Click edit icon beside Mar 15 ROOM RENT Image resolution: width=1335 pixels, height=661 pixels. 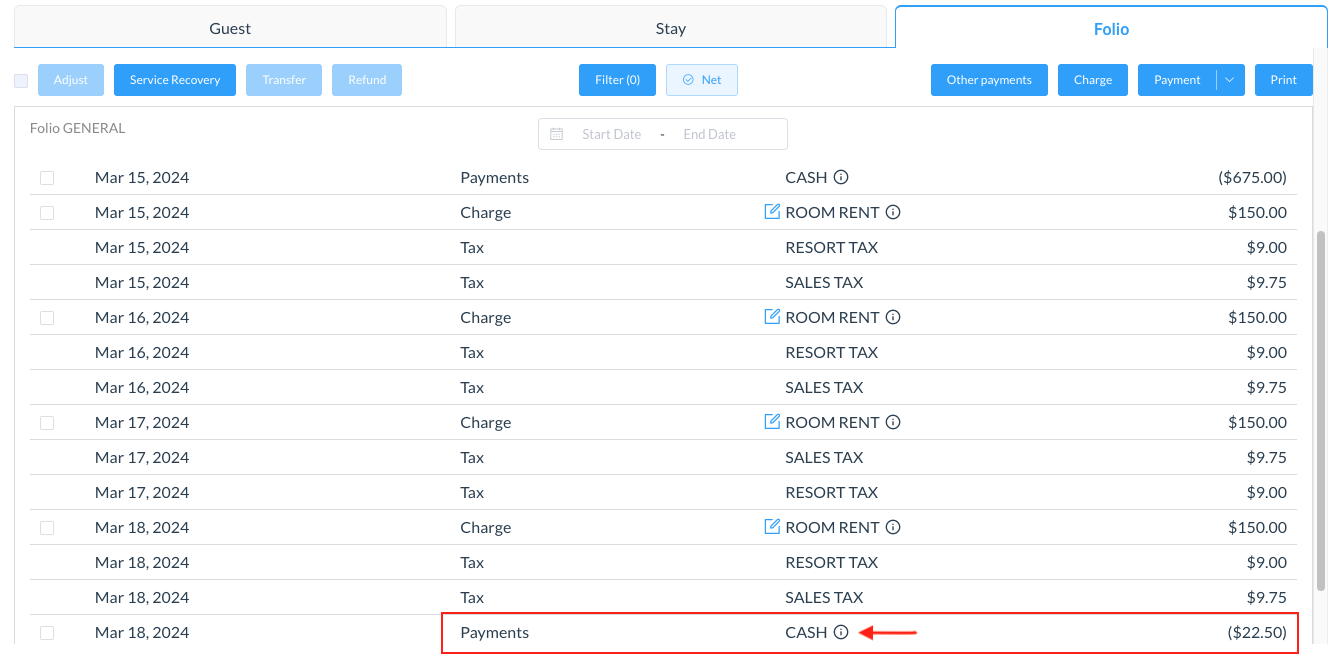(772, 212)
